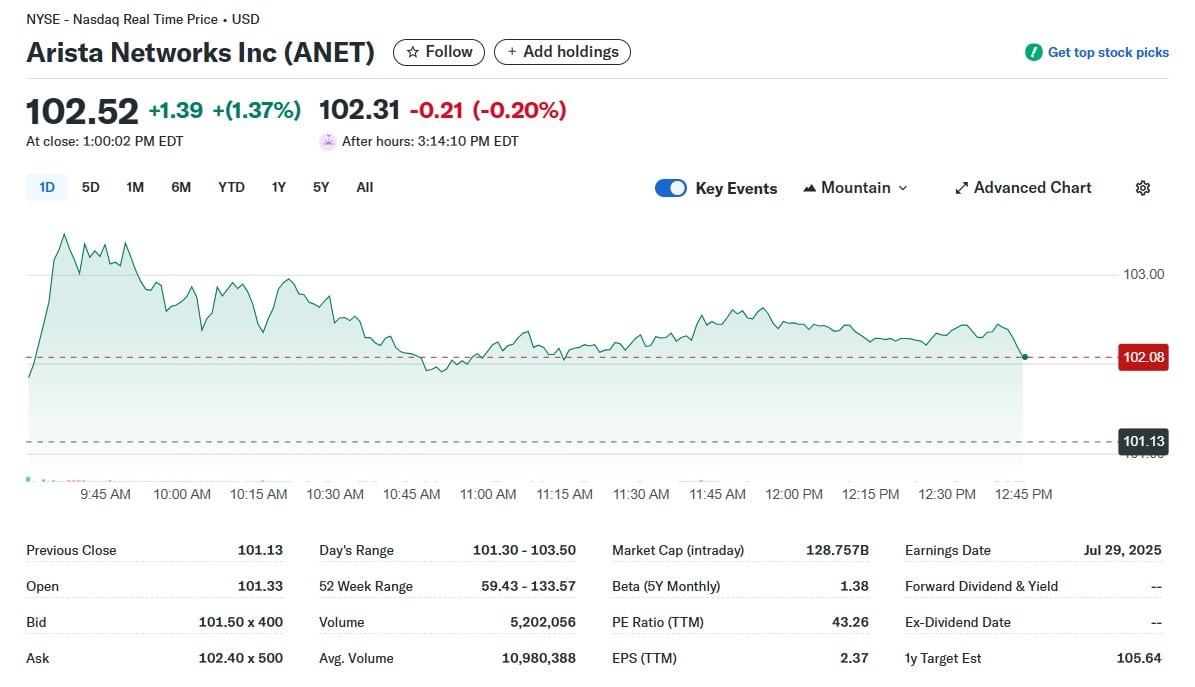This screenshot has width=1195, height=687.
Task: Click the 11:00 AM axis label
Action: coord(488,494)
